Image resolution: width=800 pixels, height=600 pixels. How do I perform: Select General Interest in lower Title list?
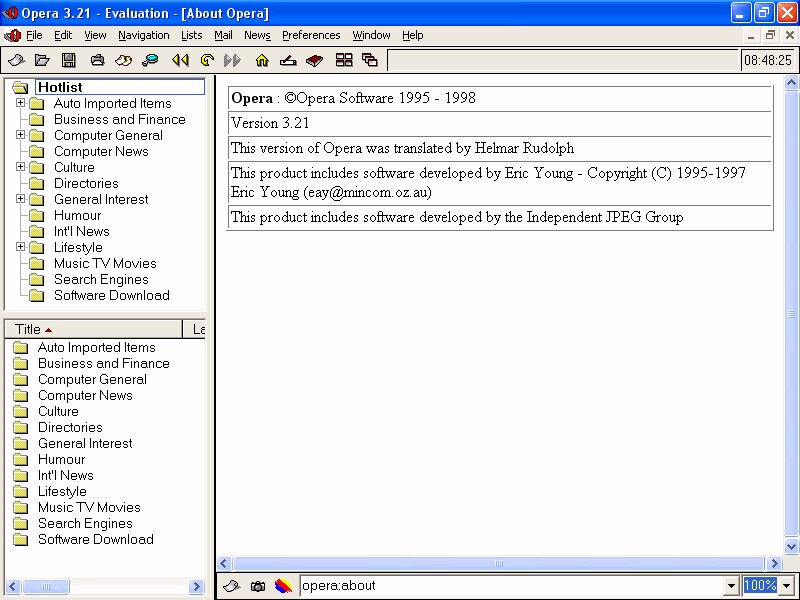click(x=85, y=443)
